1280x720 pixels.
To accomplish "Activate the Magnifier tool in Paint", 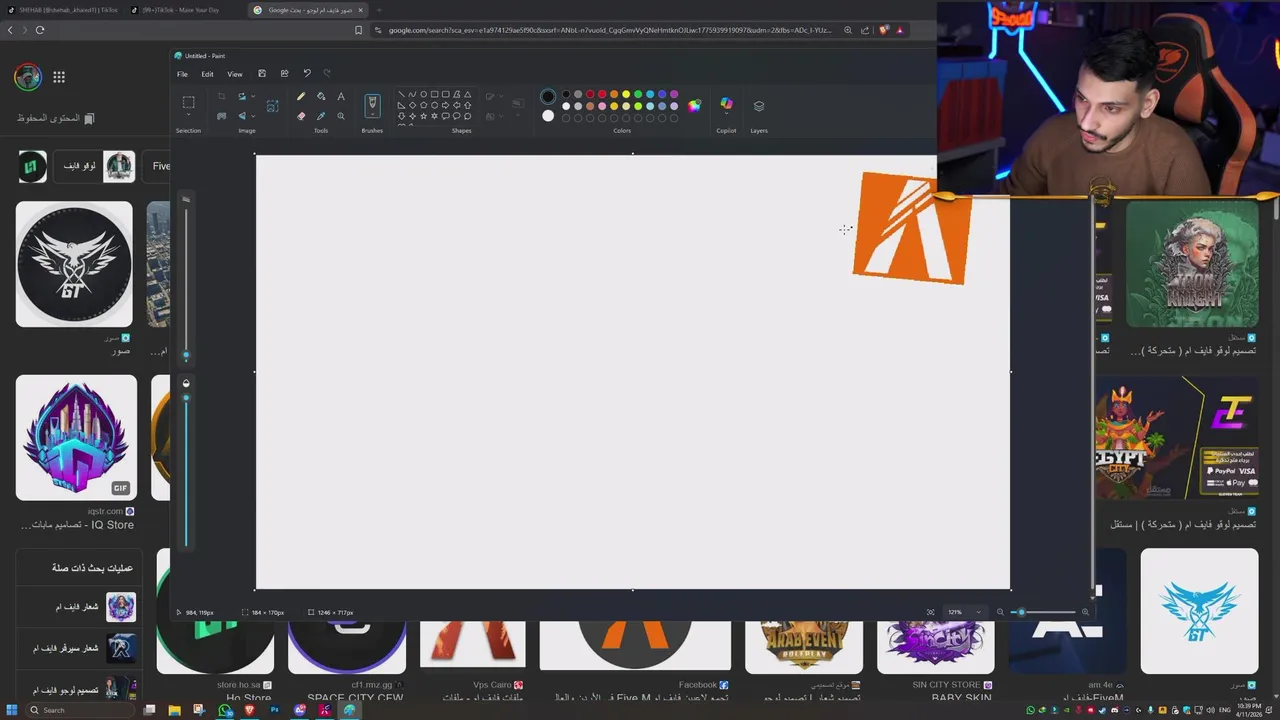I will (x=341, y=116).
